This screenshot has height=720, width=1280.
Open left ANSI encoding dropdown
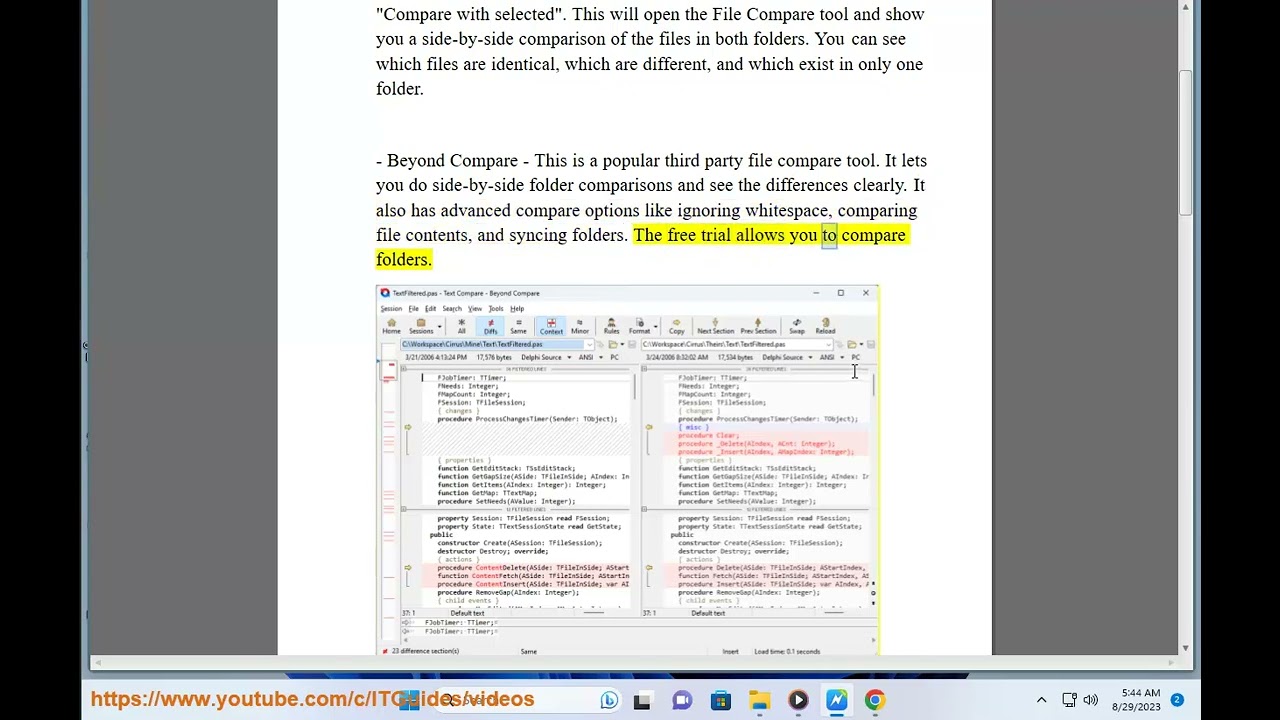coord(600,357)
